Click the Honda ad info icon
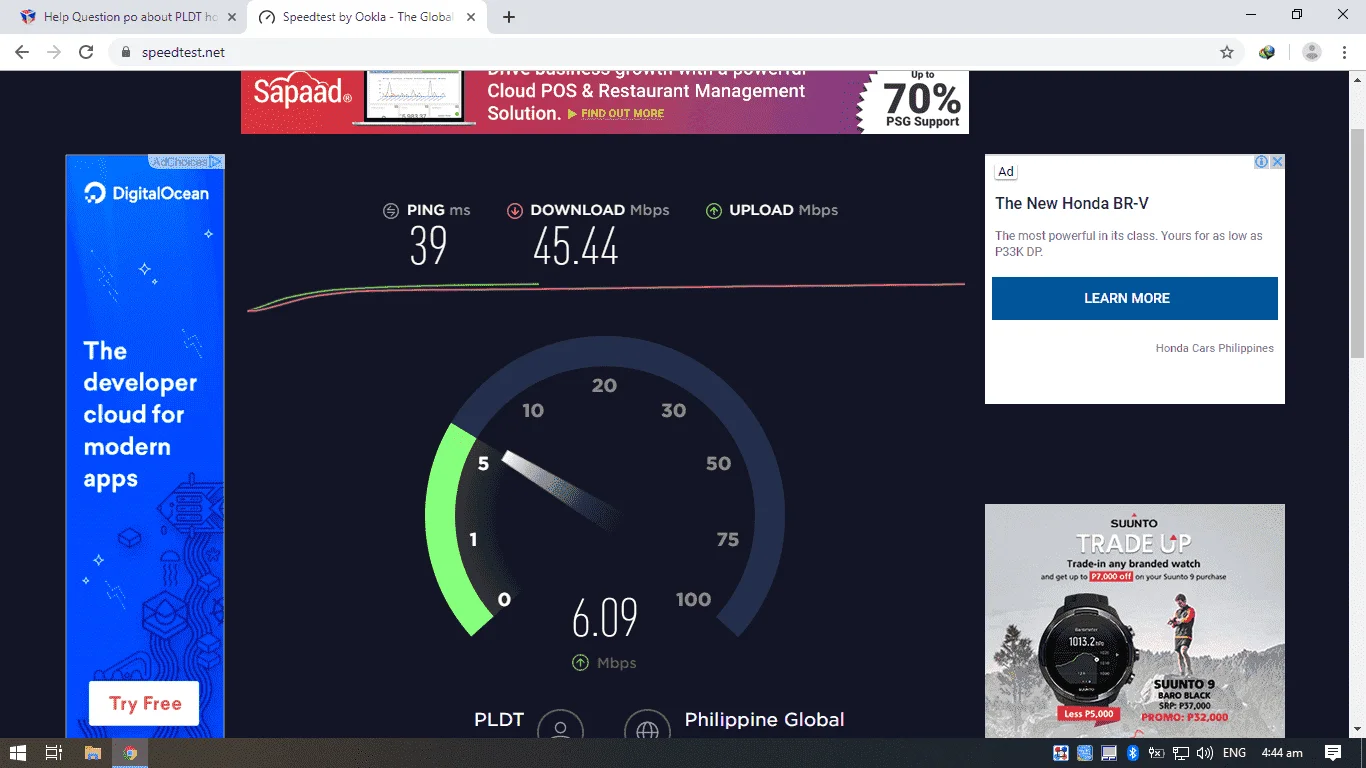 coord(1262,162)
